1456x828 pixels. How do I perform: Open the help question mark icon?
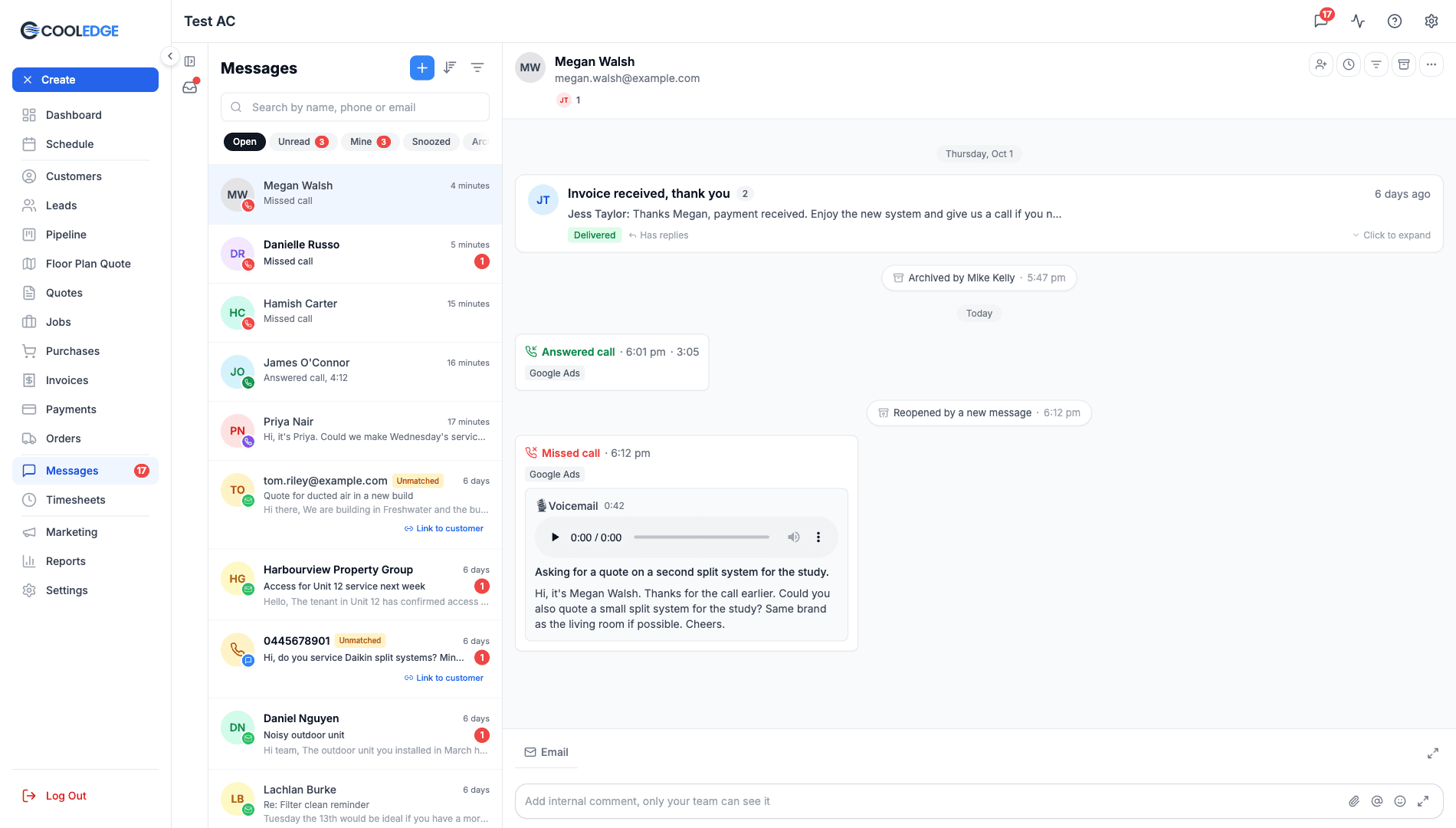(x=1395, y=21)
